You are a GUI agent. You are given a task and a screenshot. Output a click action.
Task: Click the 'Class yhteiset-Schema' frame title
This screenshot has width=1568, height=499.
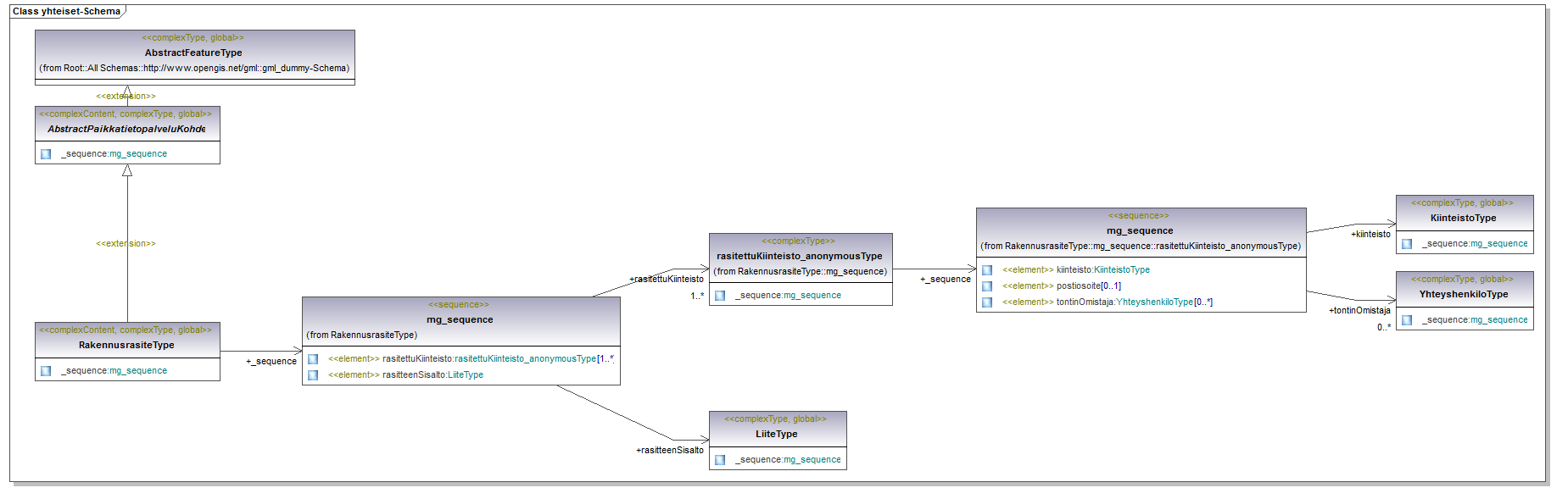[x=66, y=11]
